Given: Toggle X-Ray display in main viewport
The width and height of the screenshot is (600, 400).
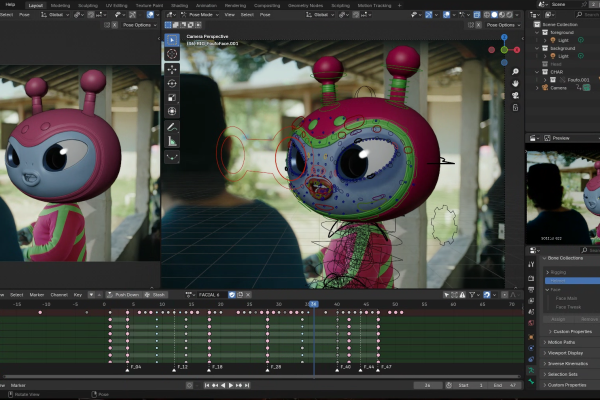Looking at the screenshot, I should [477, 15].
